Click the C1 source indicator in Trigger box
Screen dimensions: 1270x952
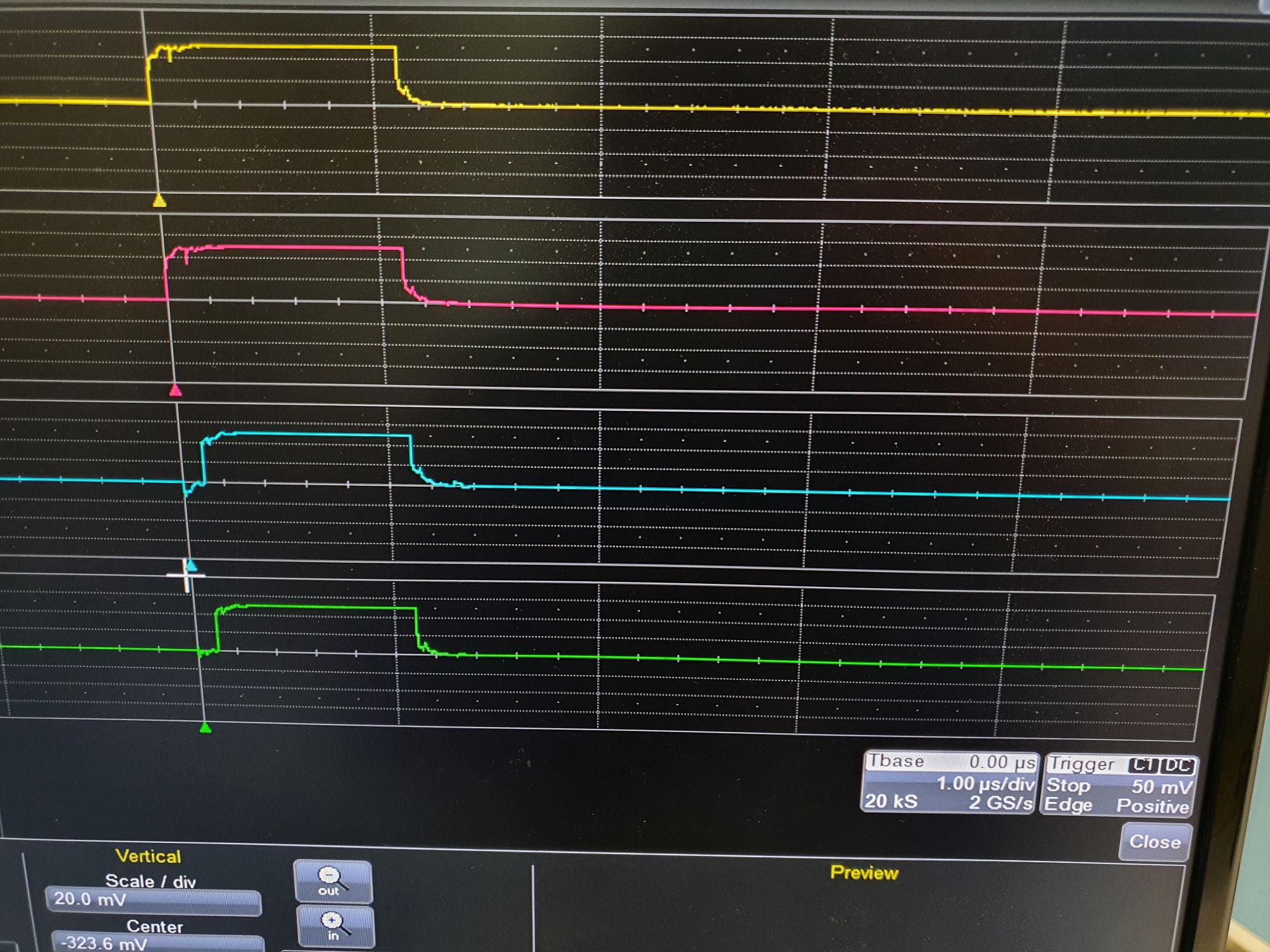coord(1143,765)
